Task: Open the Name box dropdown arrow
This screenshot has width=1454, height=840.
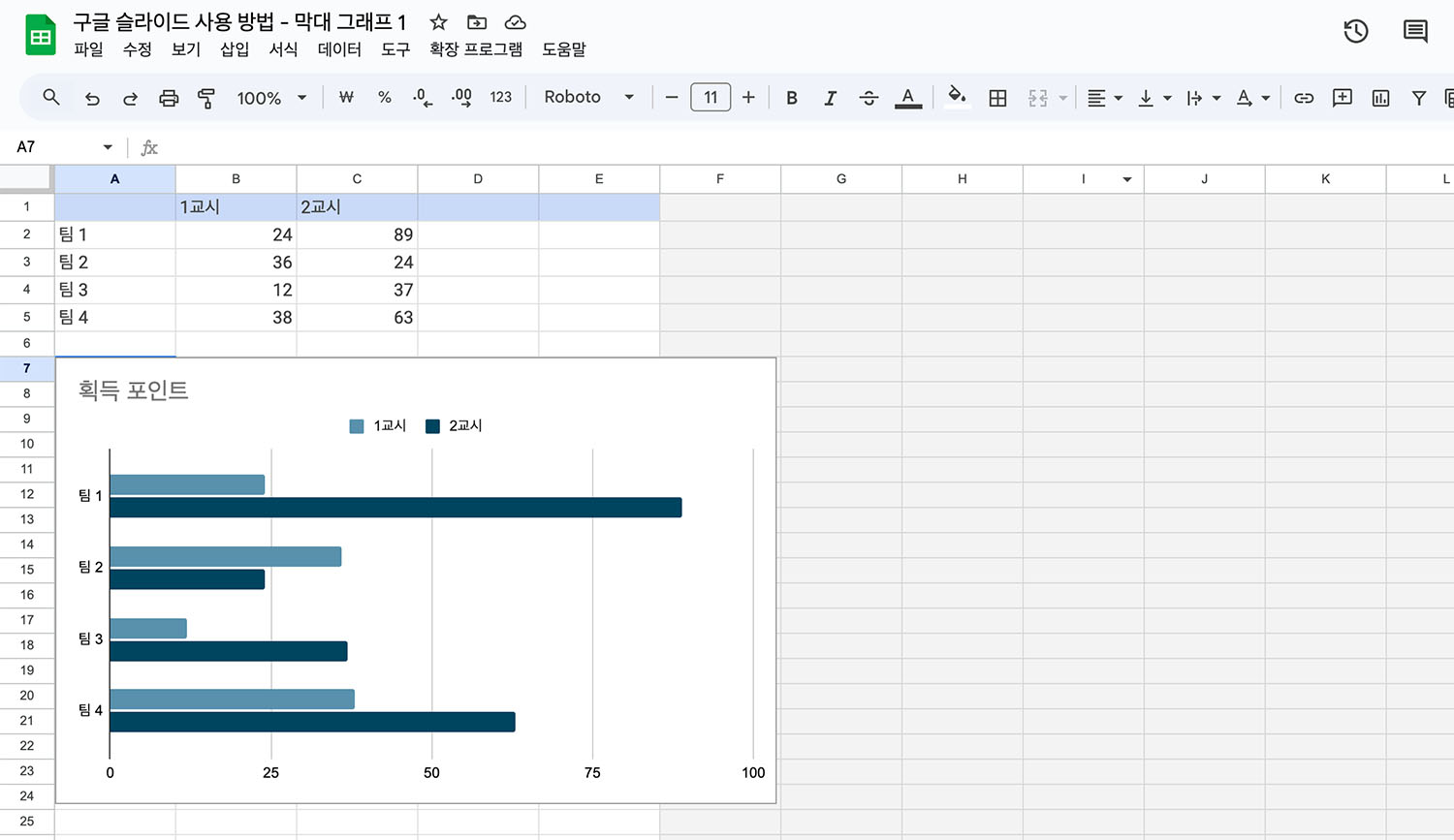Action: tap(108, 147)
